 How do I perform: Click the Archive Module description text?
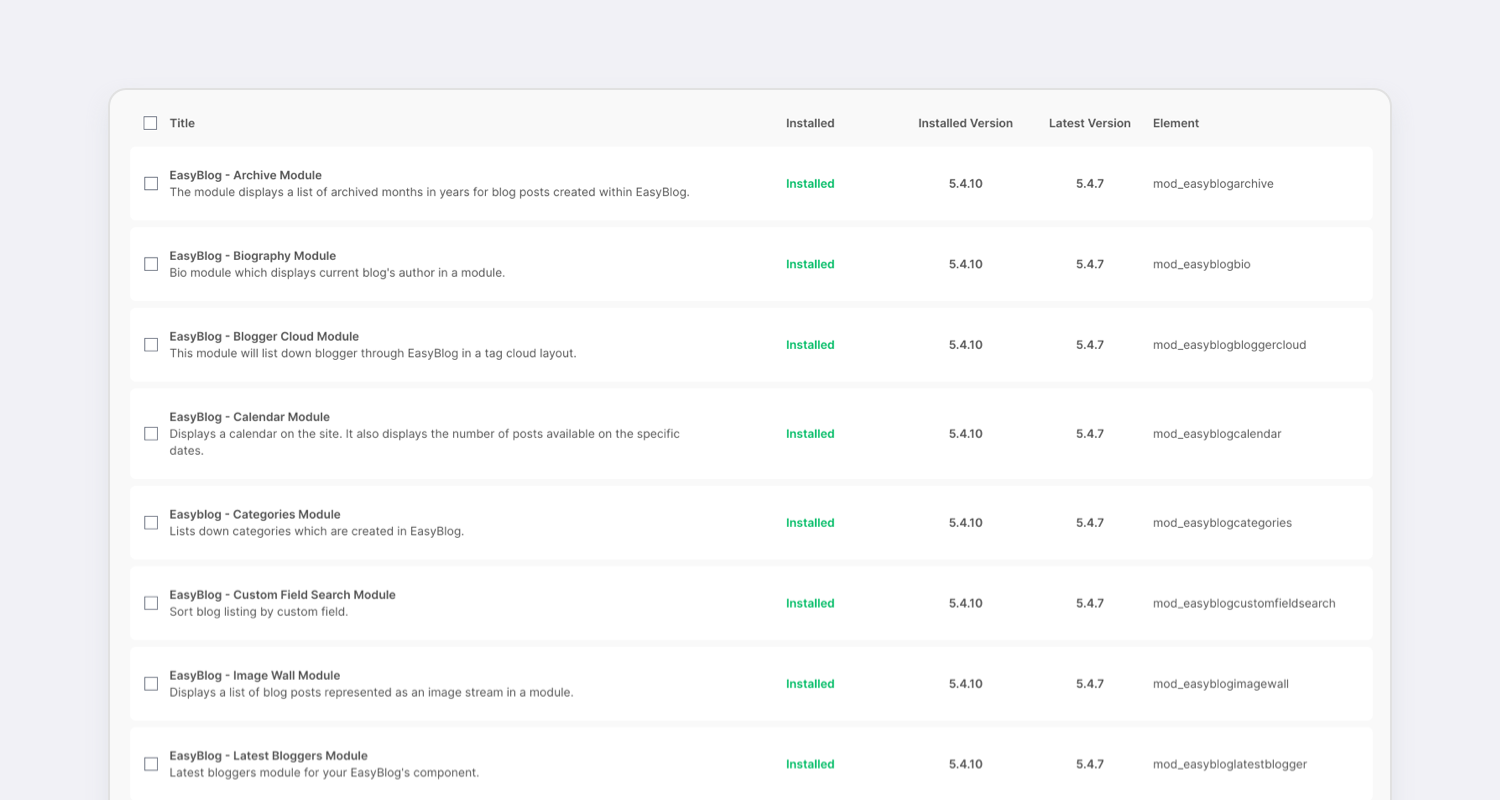[429, 192]
